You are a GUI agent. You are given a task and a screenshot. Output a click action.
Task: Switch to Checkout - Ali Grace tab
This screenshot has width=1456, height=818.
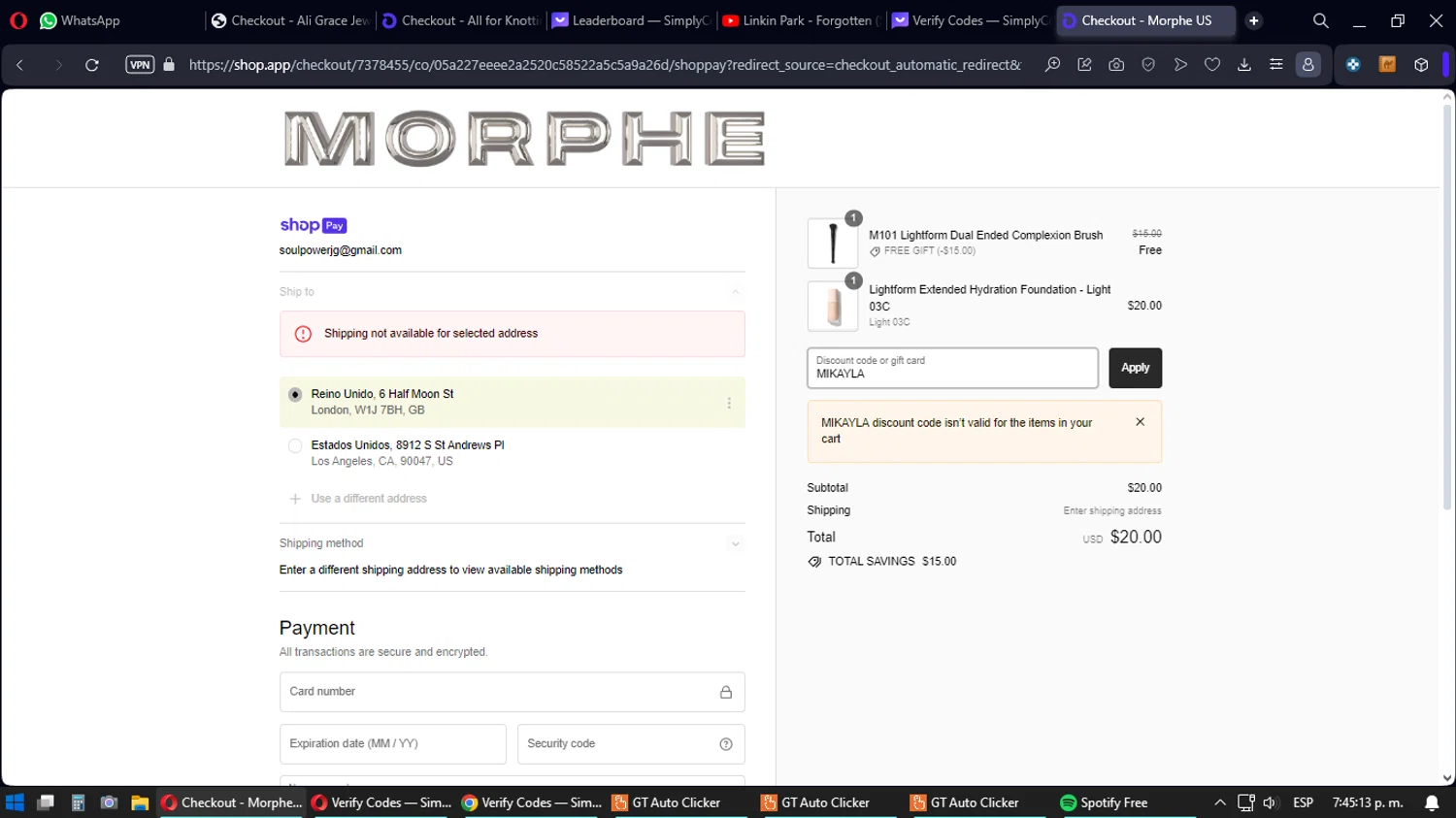tap(290, 20)
